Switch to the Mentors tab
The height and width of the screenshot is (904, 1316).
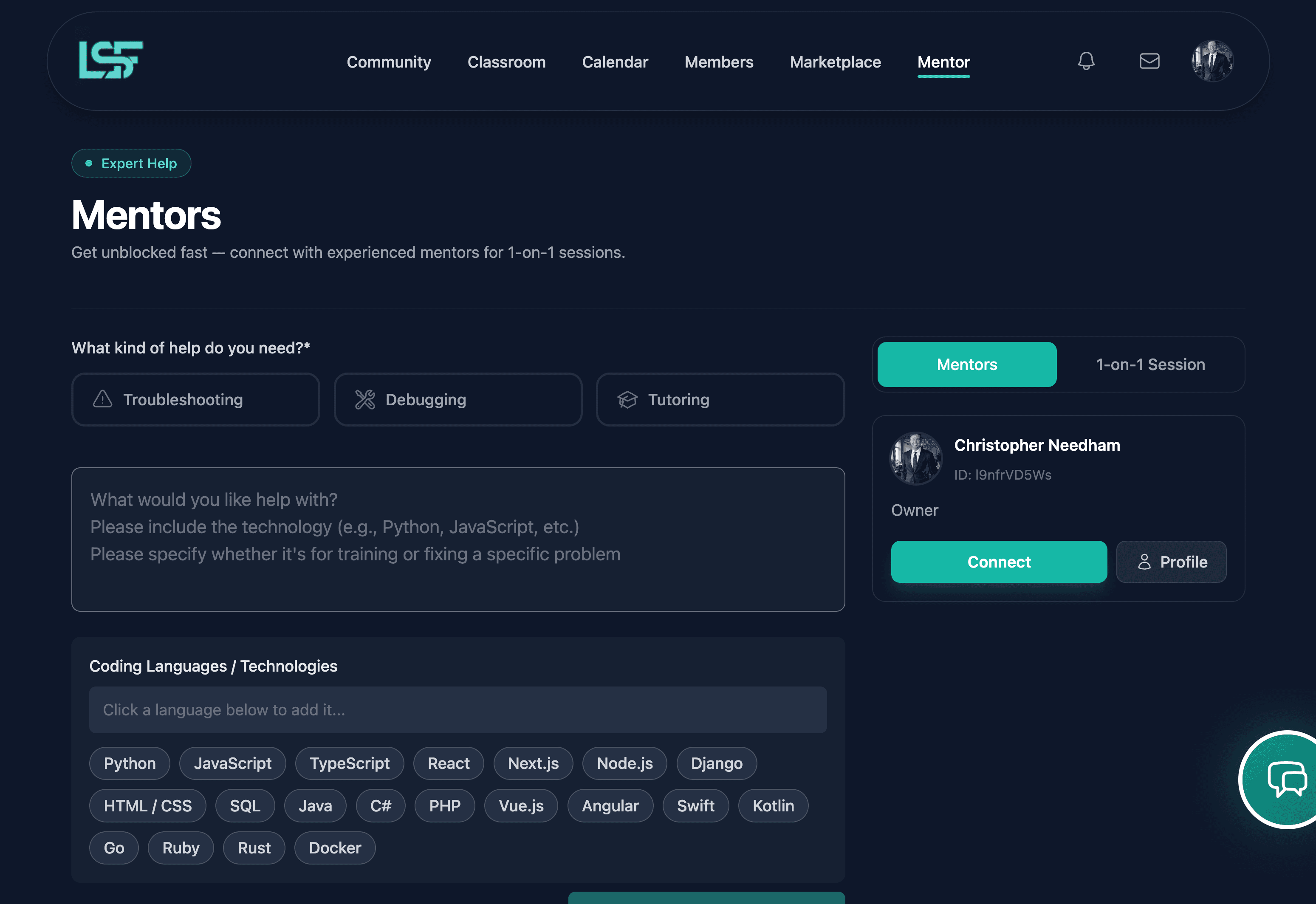pos(967,364)
